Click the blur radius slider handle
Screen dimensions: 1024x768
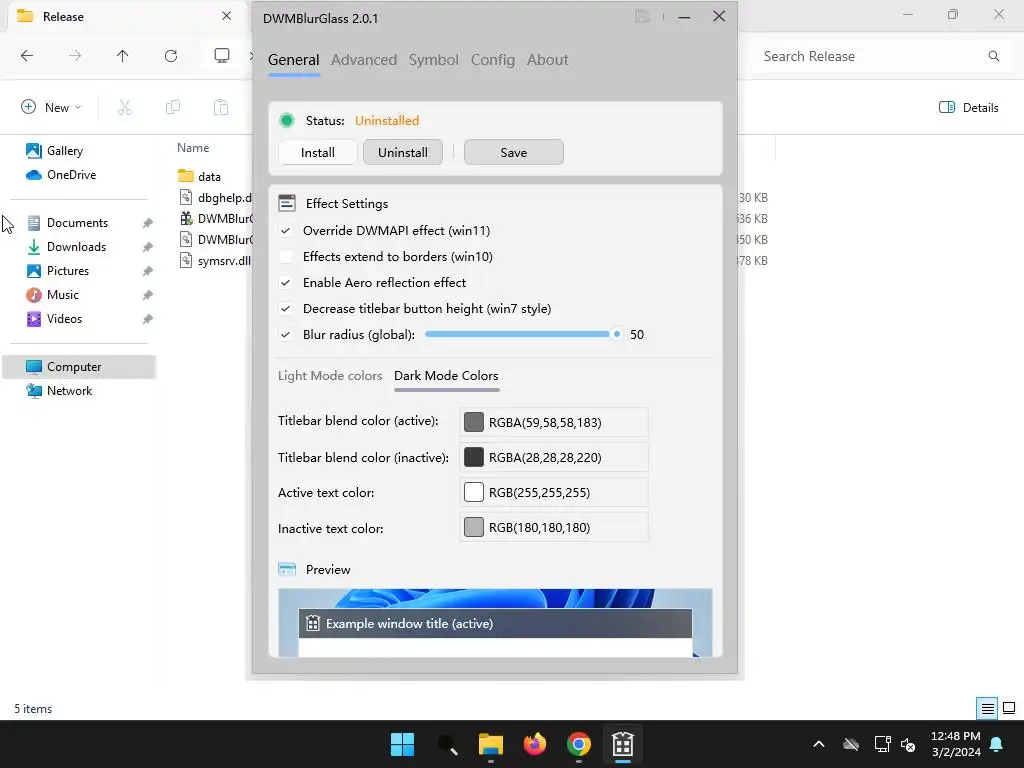616,334
